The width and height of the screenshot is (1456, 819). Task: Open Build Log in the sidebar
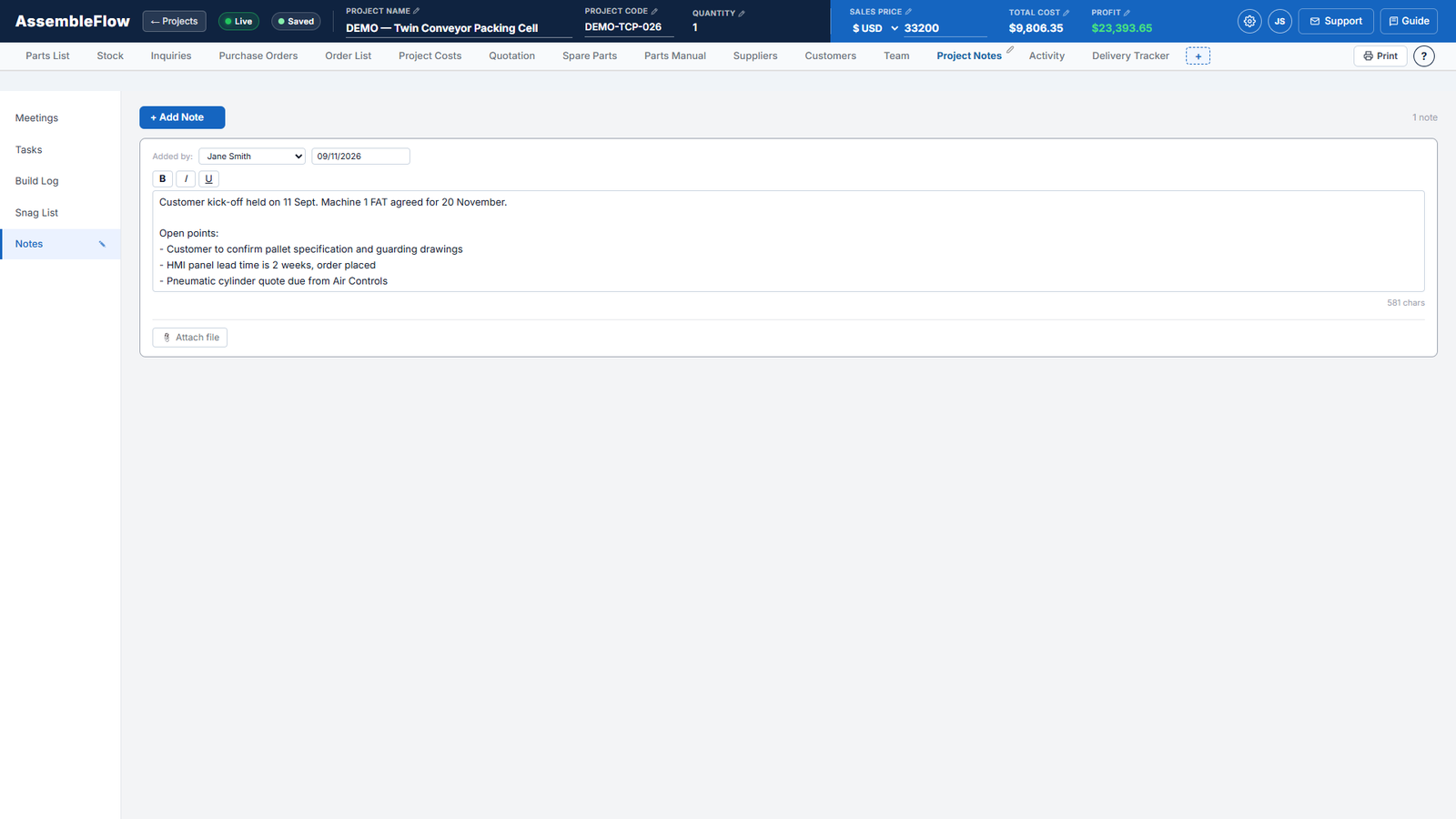60,181
